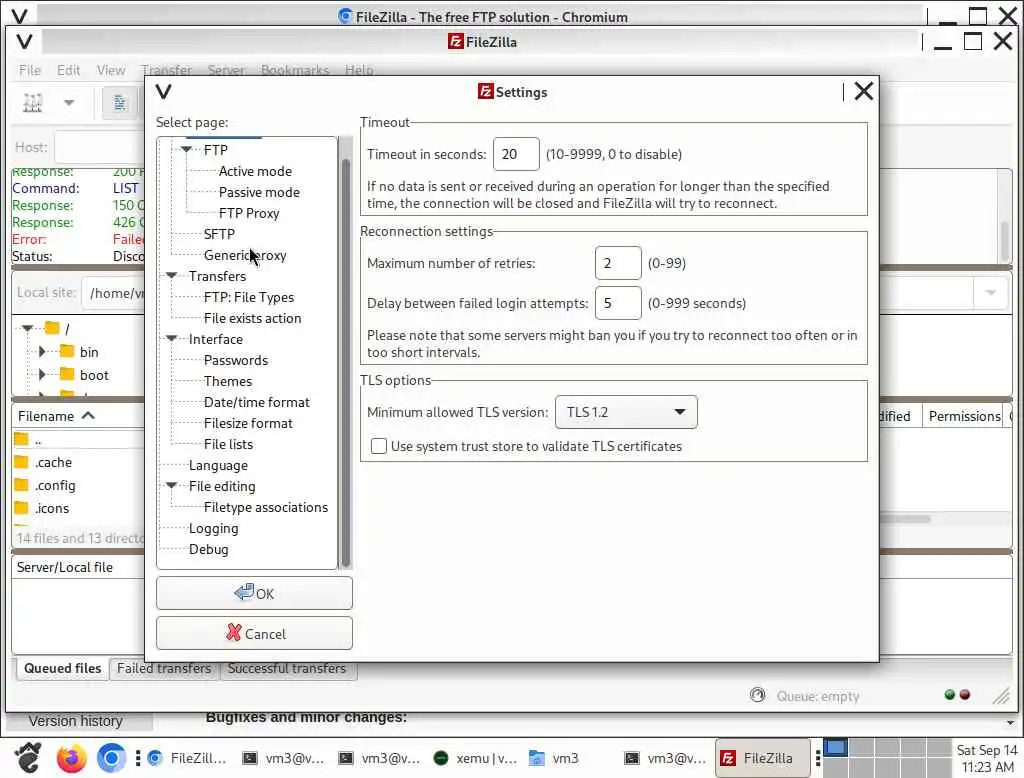Select the Debug settings page

208,549
